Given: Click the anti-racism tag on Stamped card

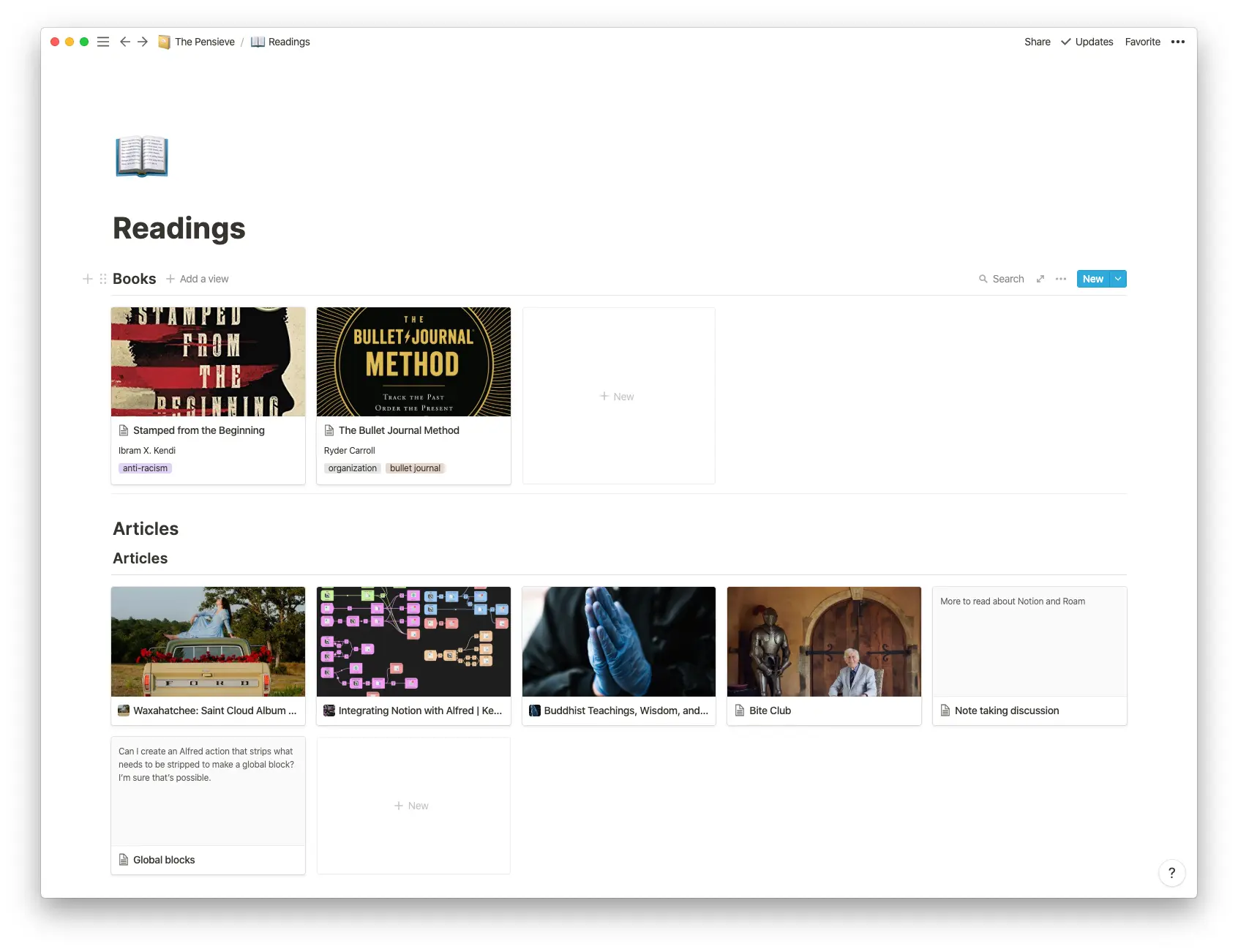Looking at the screenshot, I should [x=144, y=468].
